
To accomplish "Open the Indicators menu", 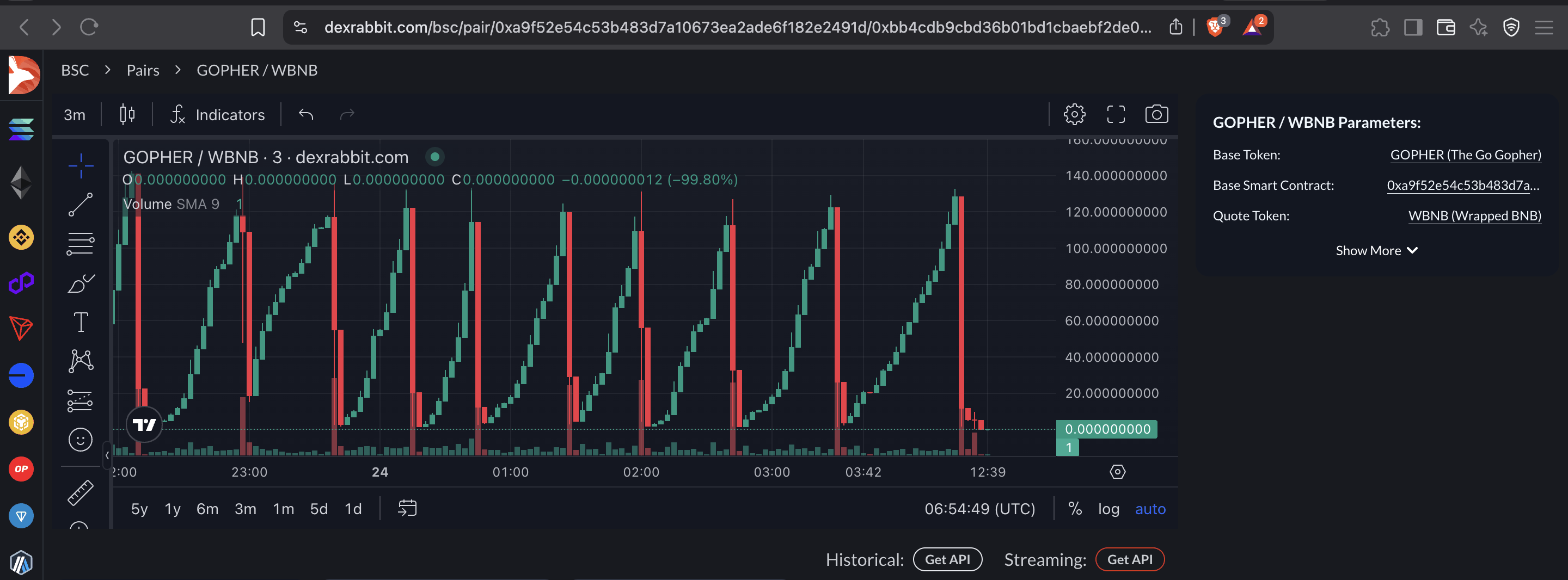I will (218, 114).
